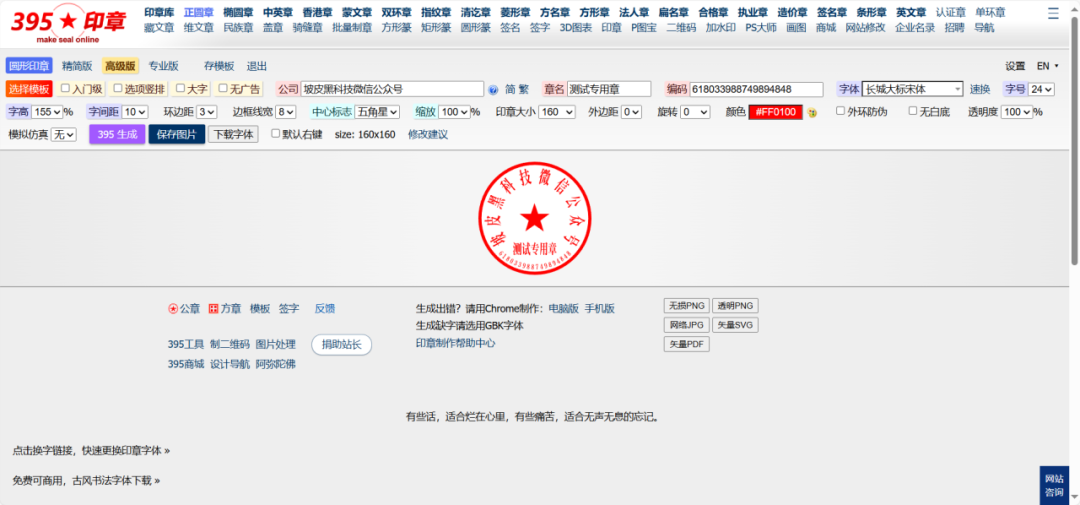Click the color palette icon next to #FF0100

812,112
